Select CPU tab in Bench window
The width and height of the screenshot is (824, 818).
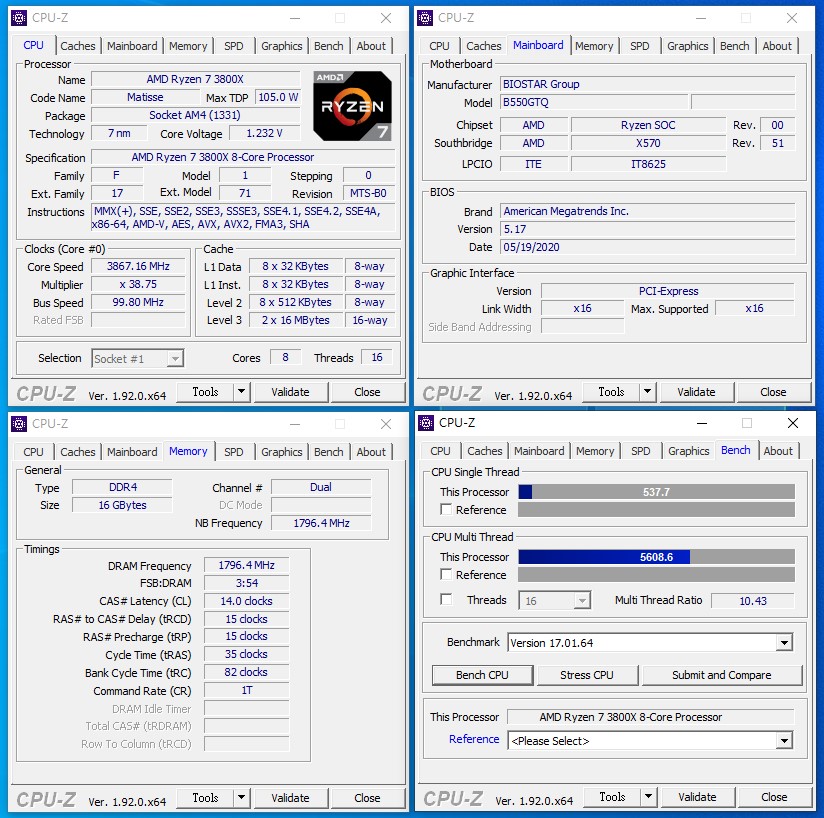(440, 451)
